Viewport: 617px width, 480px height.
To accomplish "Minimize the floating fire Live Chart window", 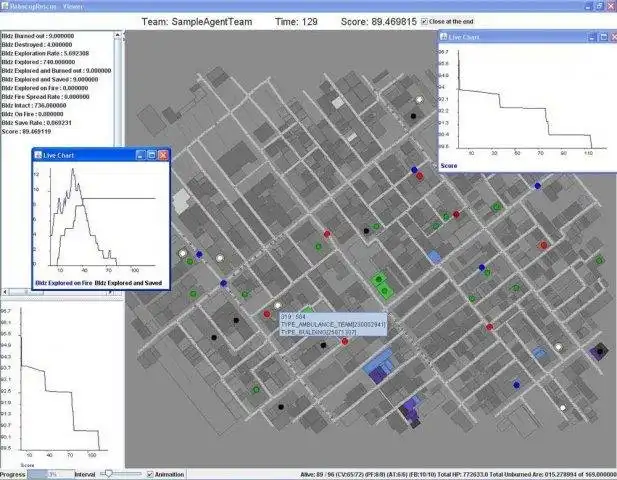I will (140, 155).
